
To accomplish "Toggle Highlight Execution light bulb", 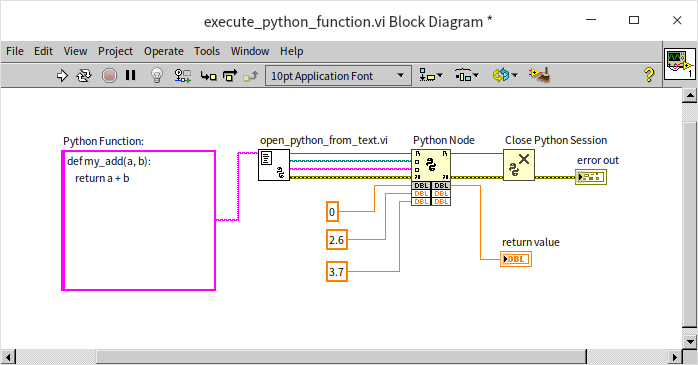I will (x=157, y=76).
